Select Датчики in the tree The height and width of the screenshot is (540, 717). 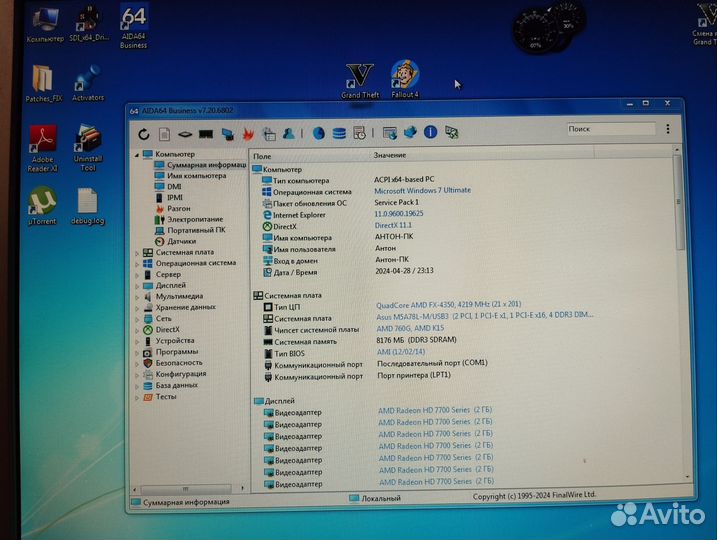[181, 241]
